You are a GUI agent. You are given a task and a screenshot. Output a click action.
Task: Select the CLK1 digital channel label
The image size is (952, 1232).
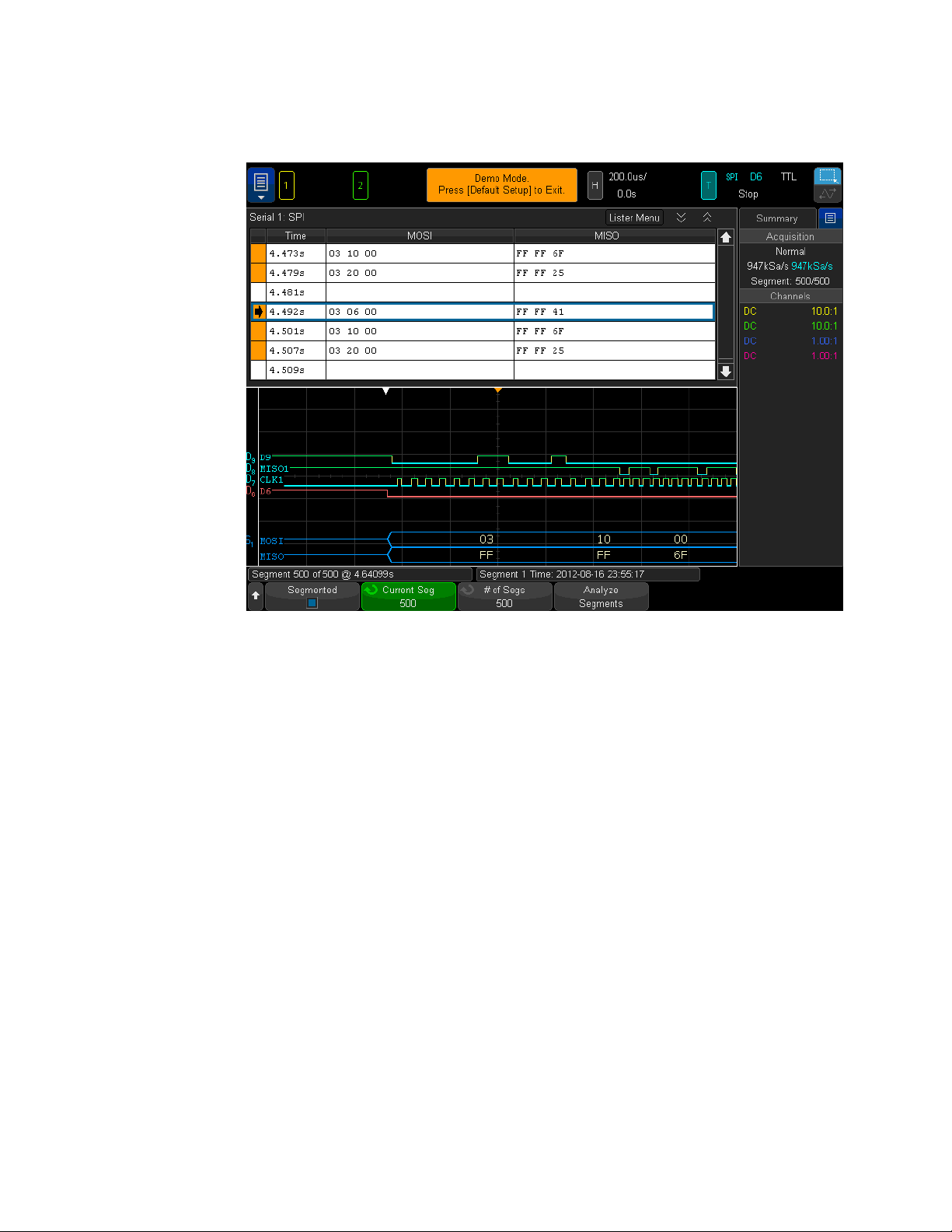click(x=271, y=480)
